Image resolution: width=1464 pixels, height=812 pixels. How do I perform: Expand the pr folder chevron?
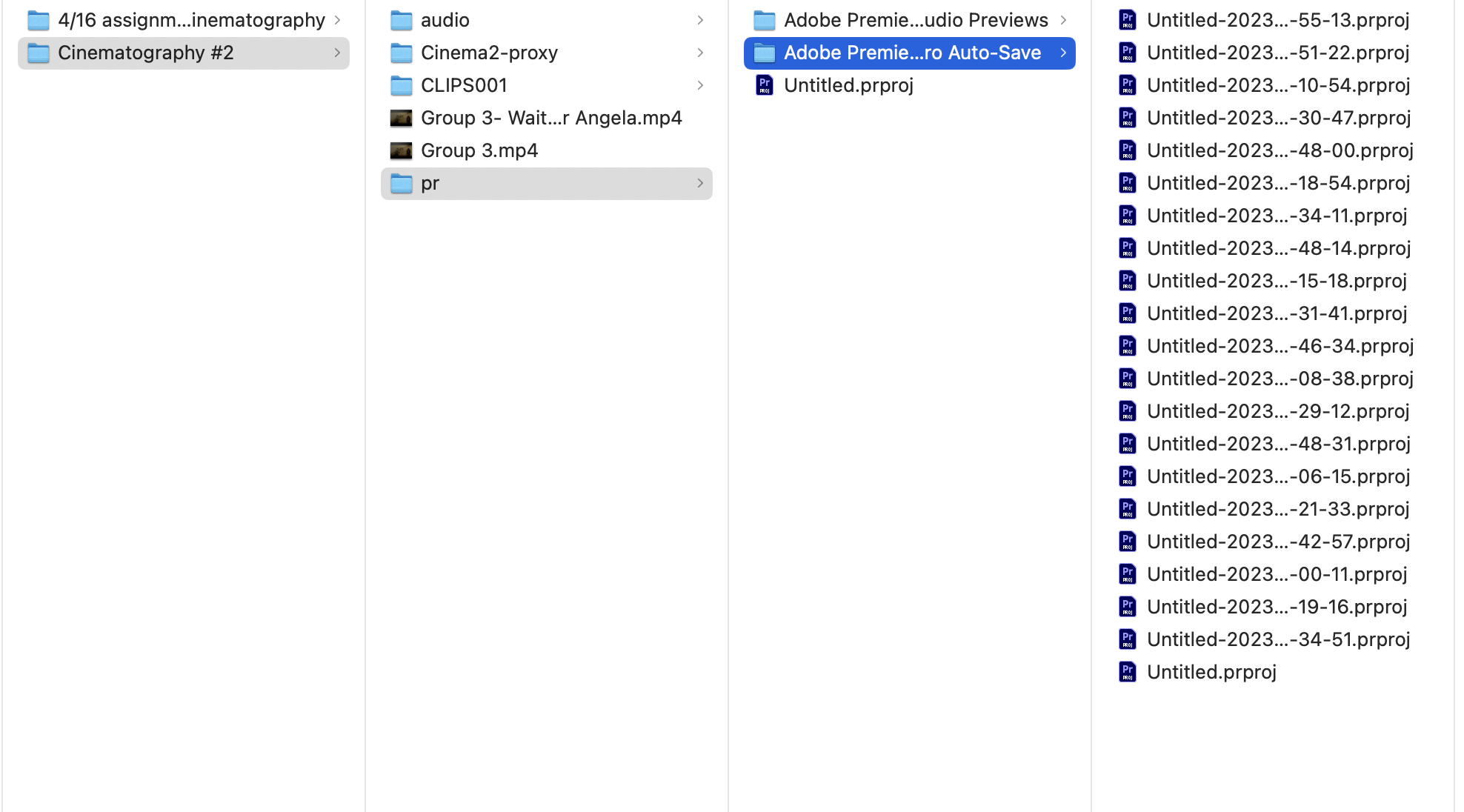point(700,183)
